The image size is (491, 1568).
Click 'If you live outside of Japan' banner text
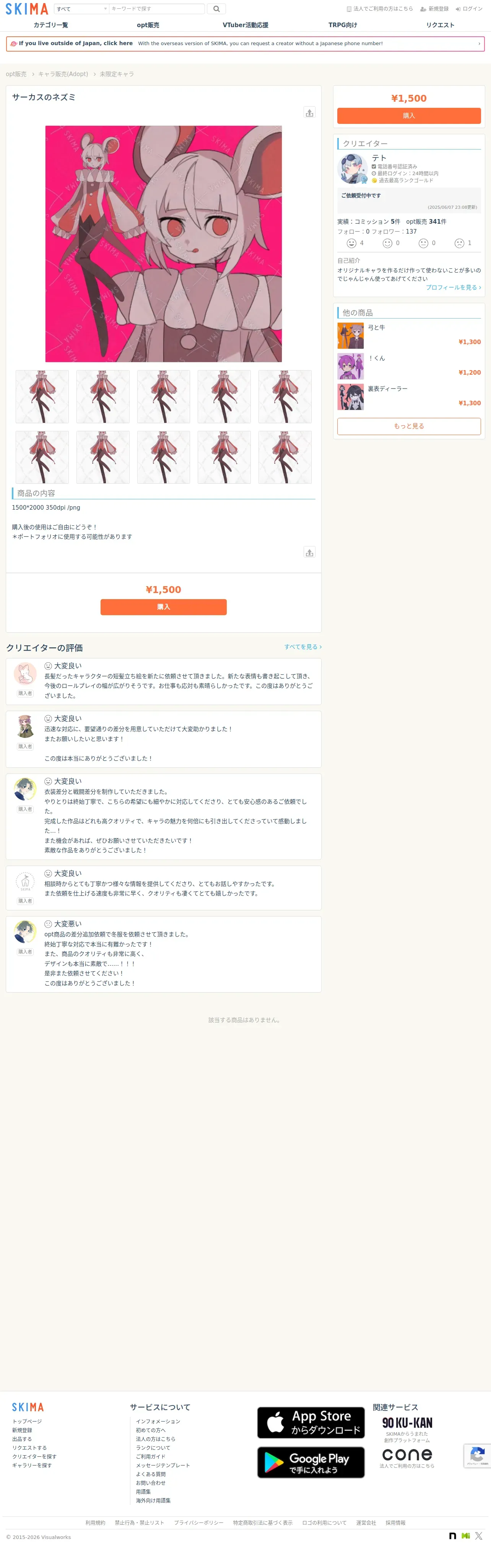point(75,44)
